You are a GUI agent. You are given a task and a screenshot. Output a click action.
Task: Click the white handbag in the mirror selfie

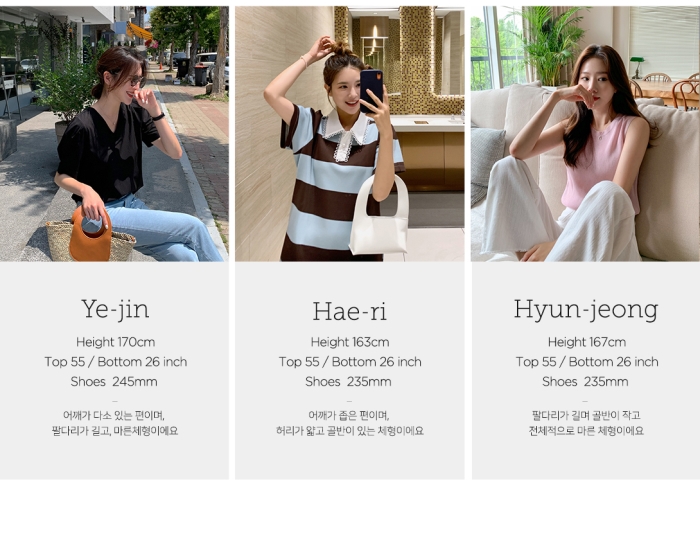point(379,216)
